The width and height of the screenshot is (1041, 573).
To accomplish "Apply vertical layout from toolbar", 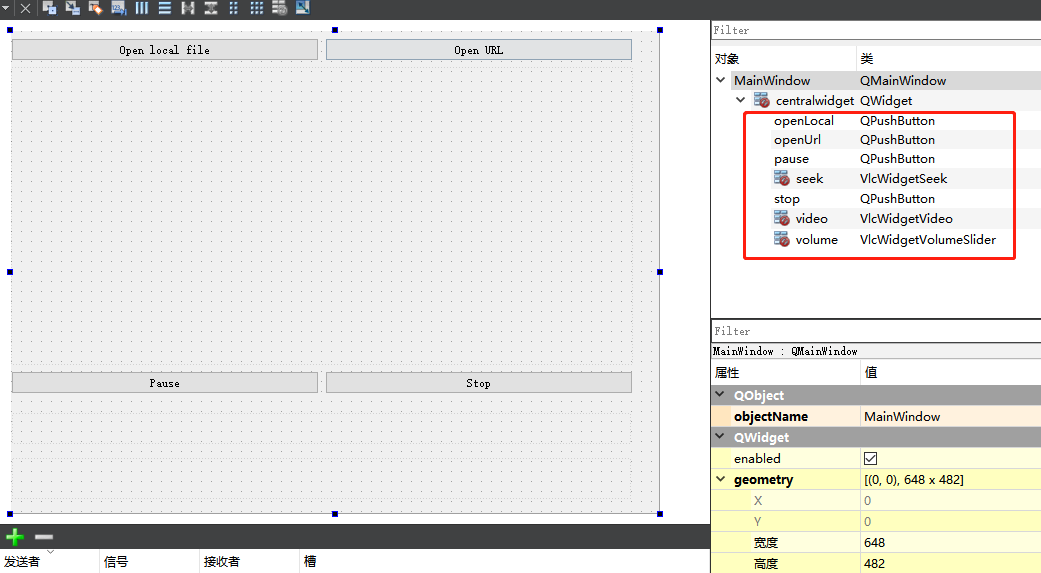I will click(x=165, y=8).
